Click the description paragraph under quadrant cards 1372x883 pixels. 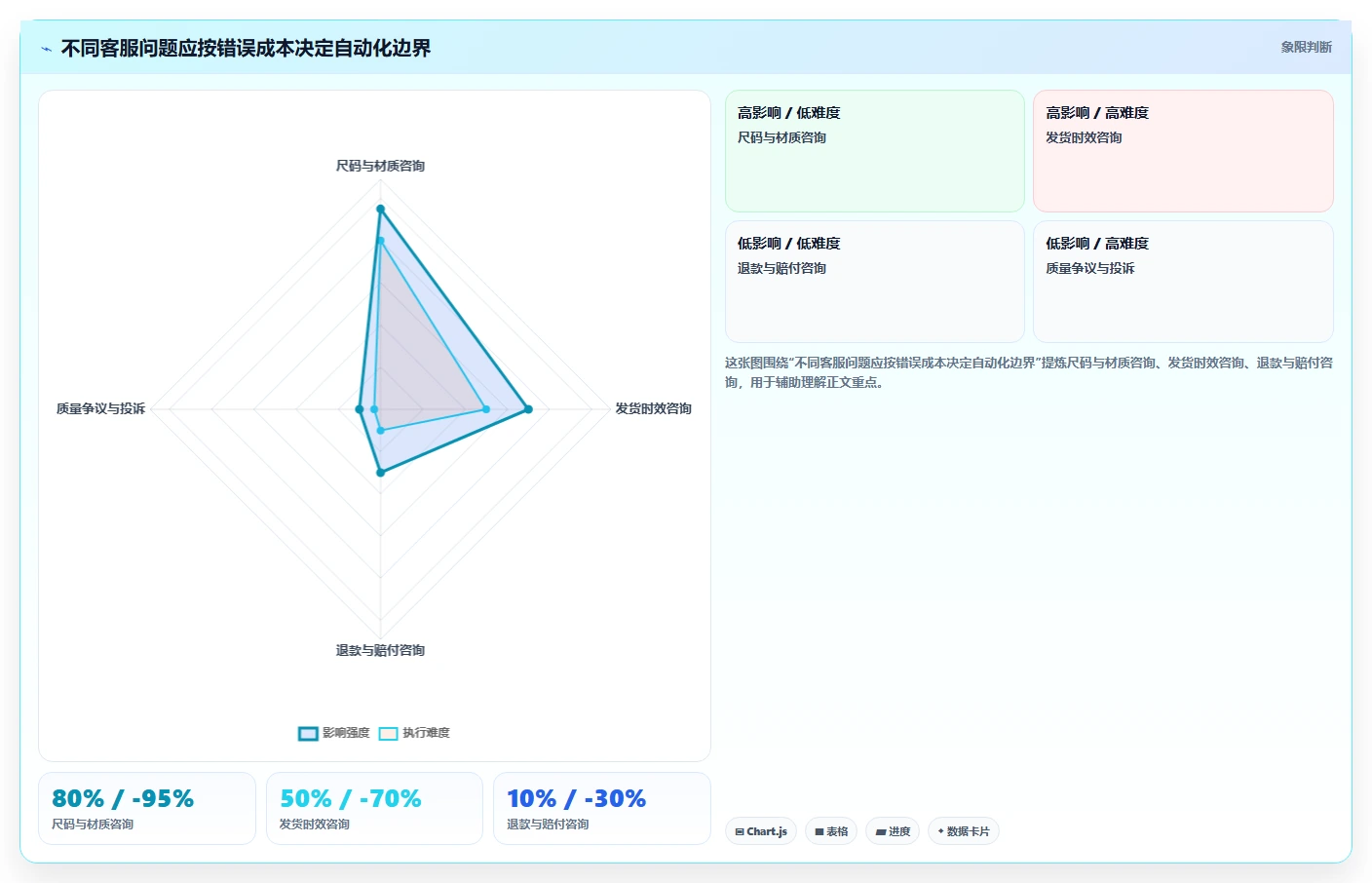(1029, 372)
